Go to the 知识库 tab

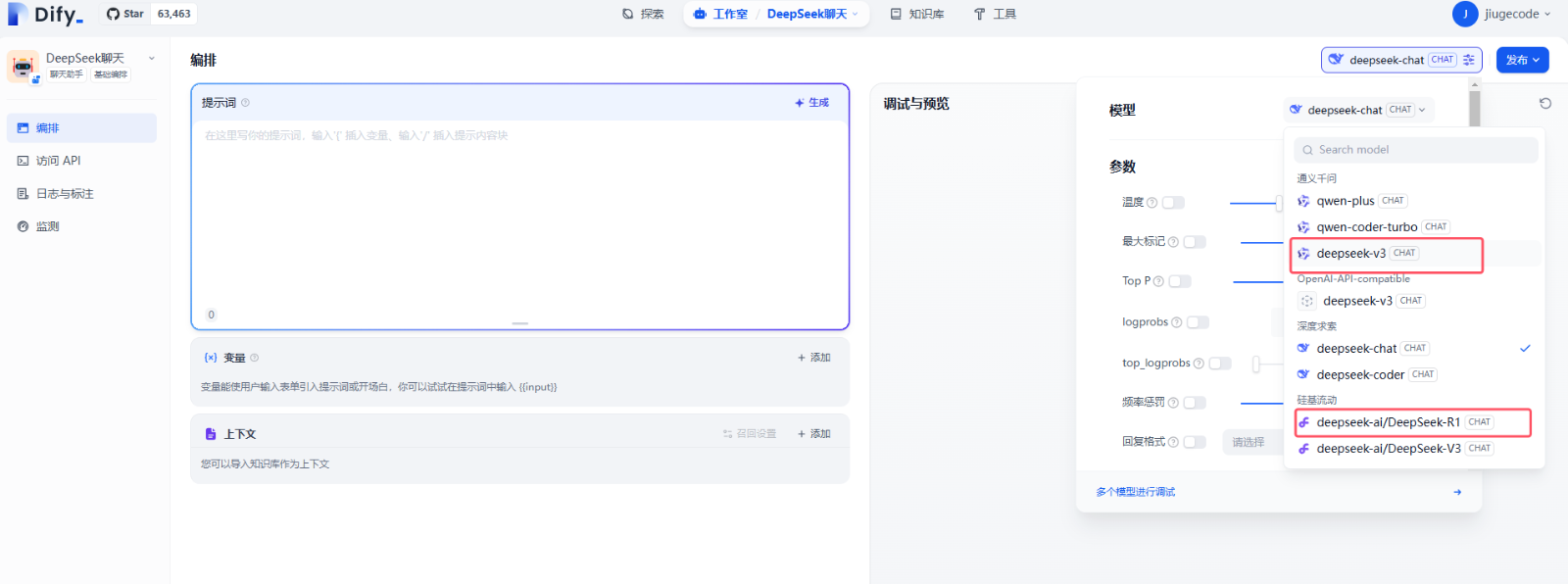tap(917, 14)
